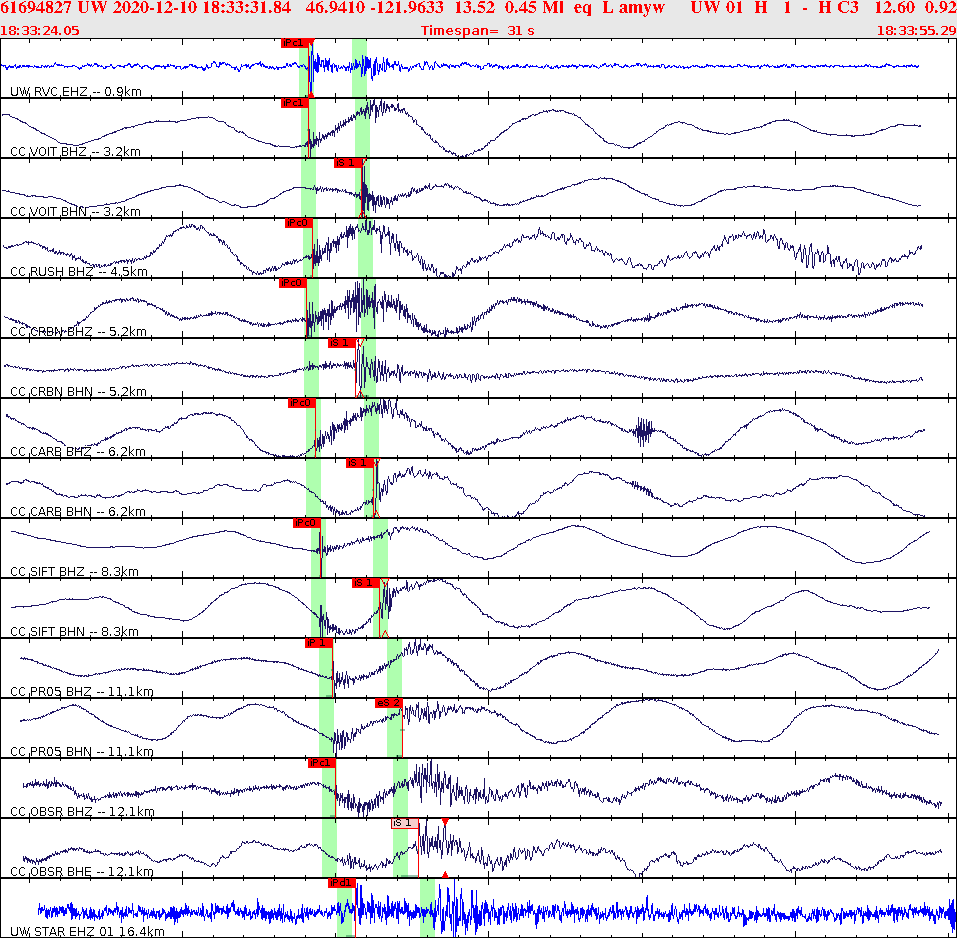The height and width of the screenshot is (938, 957).
Task: Select the iS 1 flag on VOIT BHN trace
Action: 350,165
